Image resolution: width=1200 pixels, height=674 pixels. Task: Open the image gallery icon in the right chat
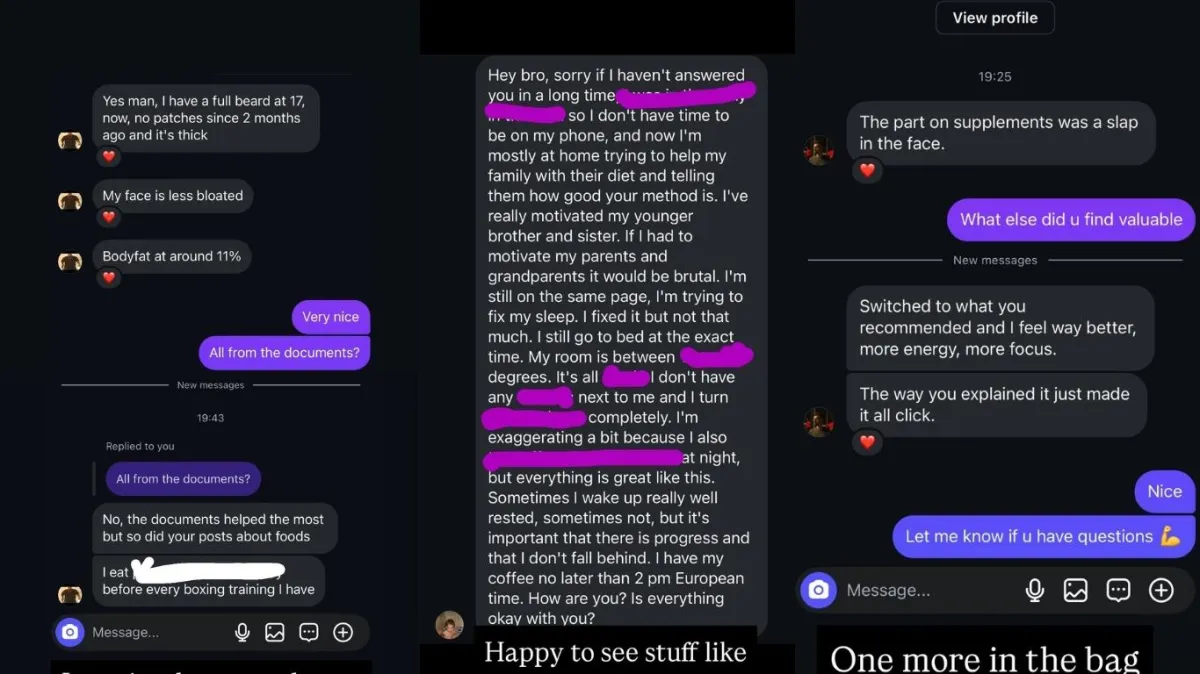pos(1076,590)
